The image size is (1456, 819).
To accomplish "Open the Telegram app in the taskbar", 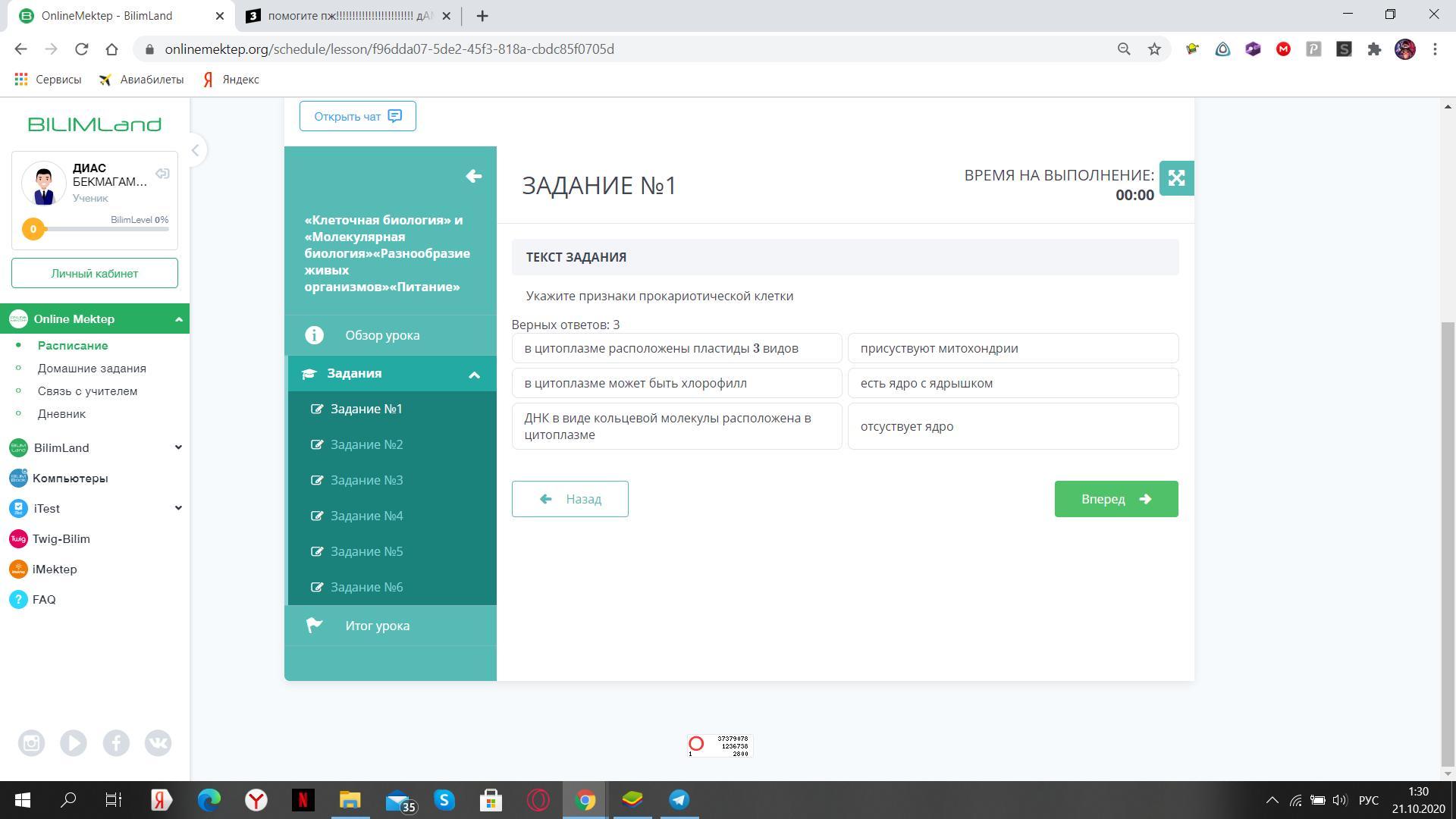I will click(x=679, y=800).
